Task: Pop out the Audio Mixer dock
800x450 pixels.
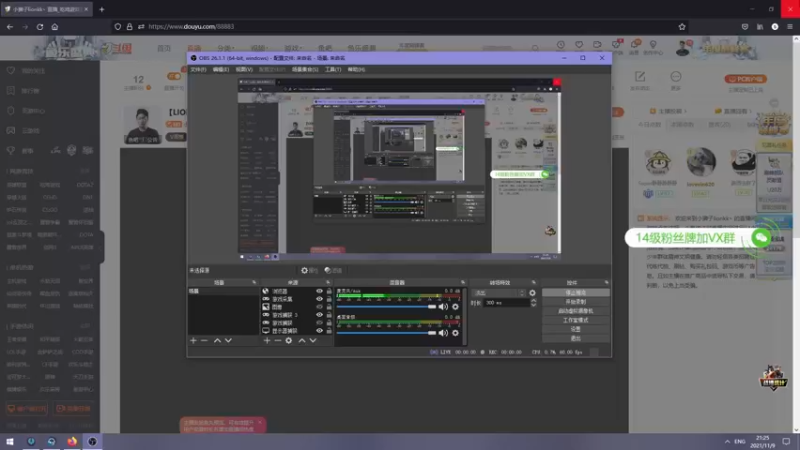Action: 463,282
